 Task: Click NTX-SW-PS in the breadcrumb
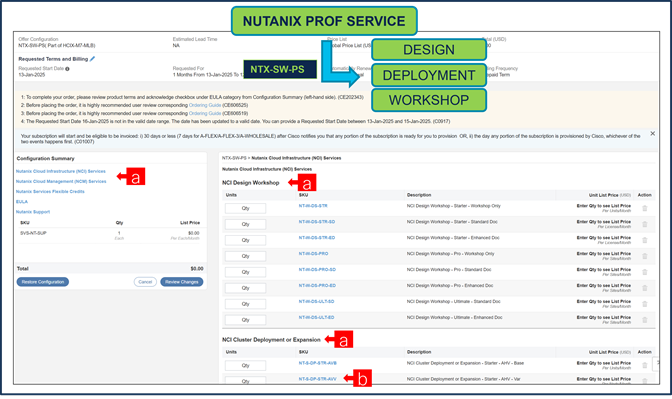(x=234, y=158)
